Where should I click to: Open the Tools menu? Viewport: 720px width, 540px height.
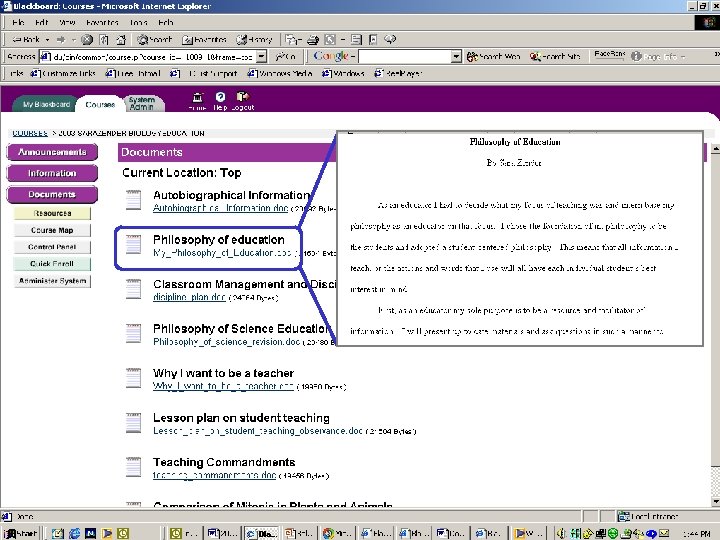(138, 22)
